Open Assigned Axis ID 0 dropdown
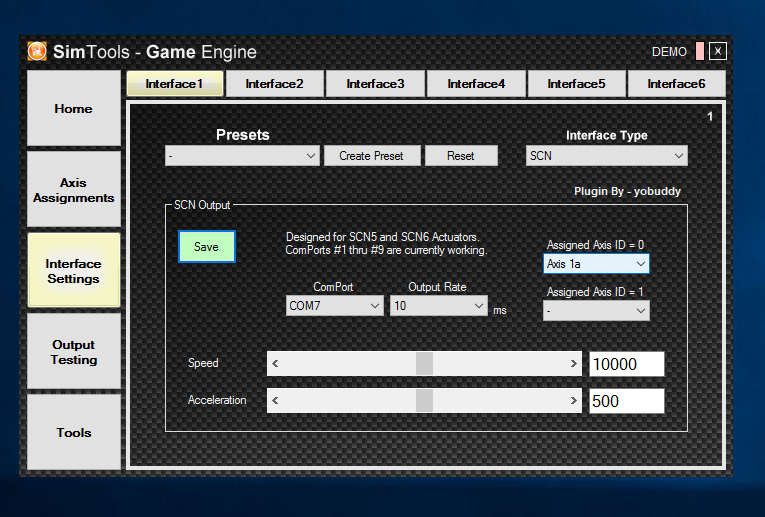Screen dimensions: 765x517 [x=596, y=264]
